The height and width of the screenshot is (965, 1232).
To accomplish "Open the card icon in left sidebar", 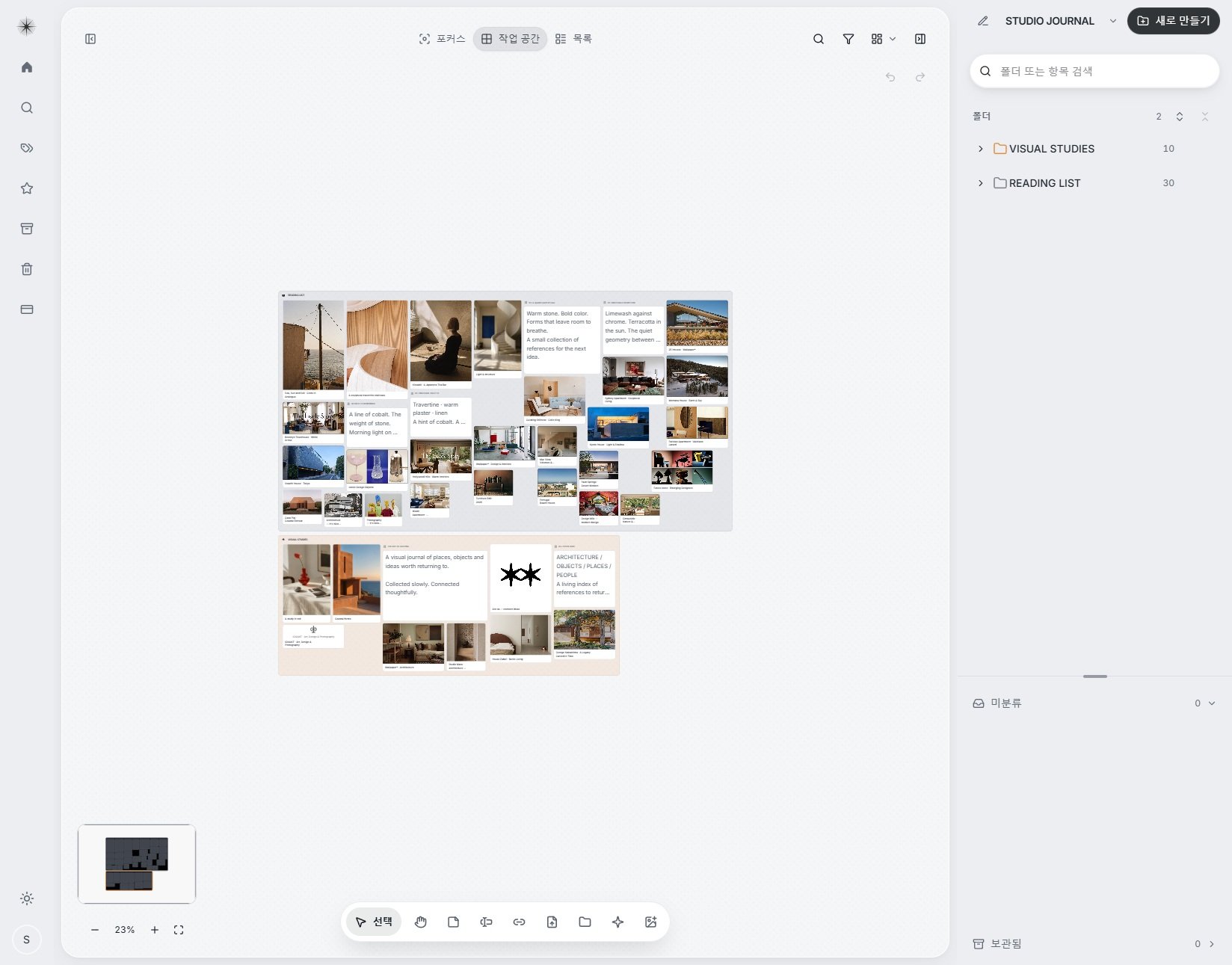I will tap(27, 309).
